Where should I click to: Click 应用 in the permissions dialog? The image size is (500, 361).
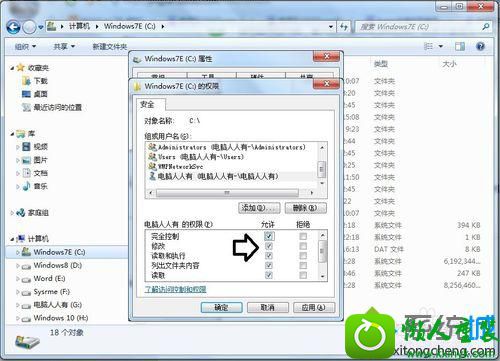coord(314,308)
